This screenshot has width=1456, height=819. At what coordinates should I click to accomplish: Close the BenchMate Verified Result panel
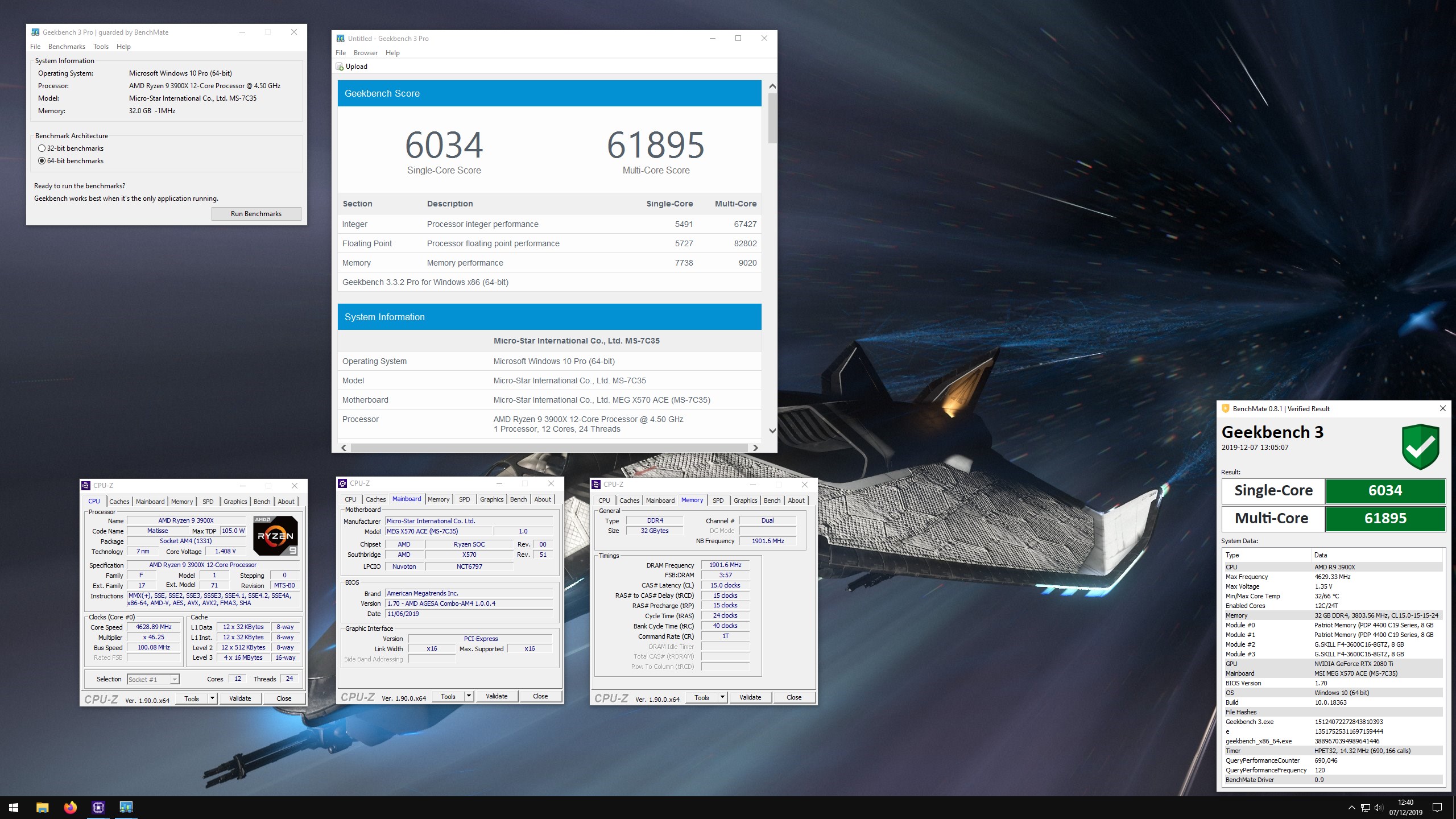pyautogui.click(x=1442, y=408)
